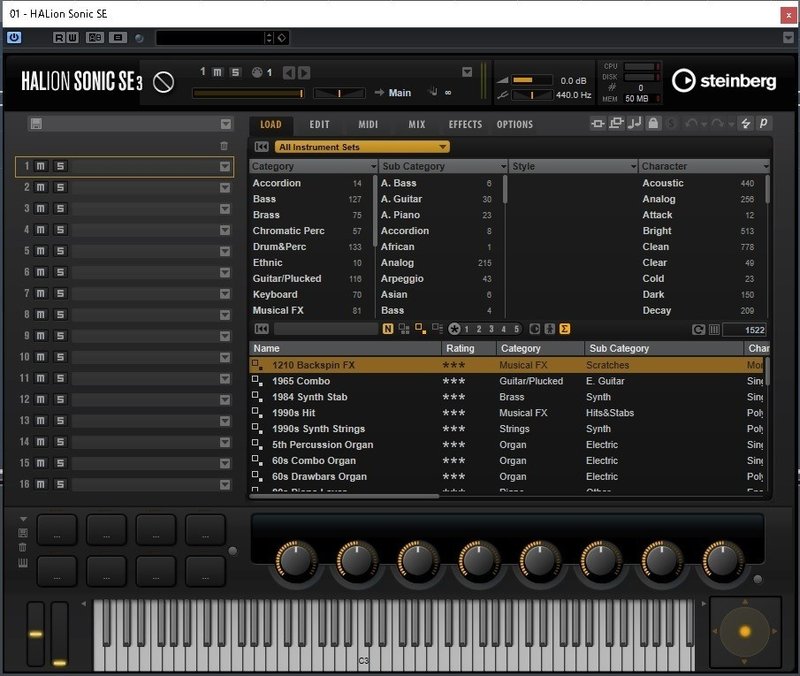
Task: Mute slot 12 in the rack
Action: point(41,399)
